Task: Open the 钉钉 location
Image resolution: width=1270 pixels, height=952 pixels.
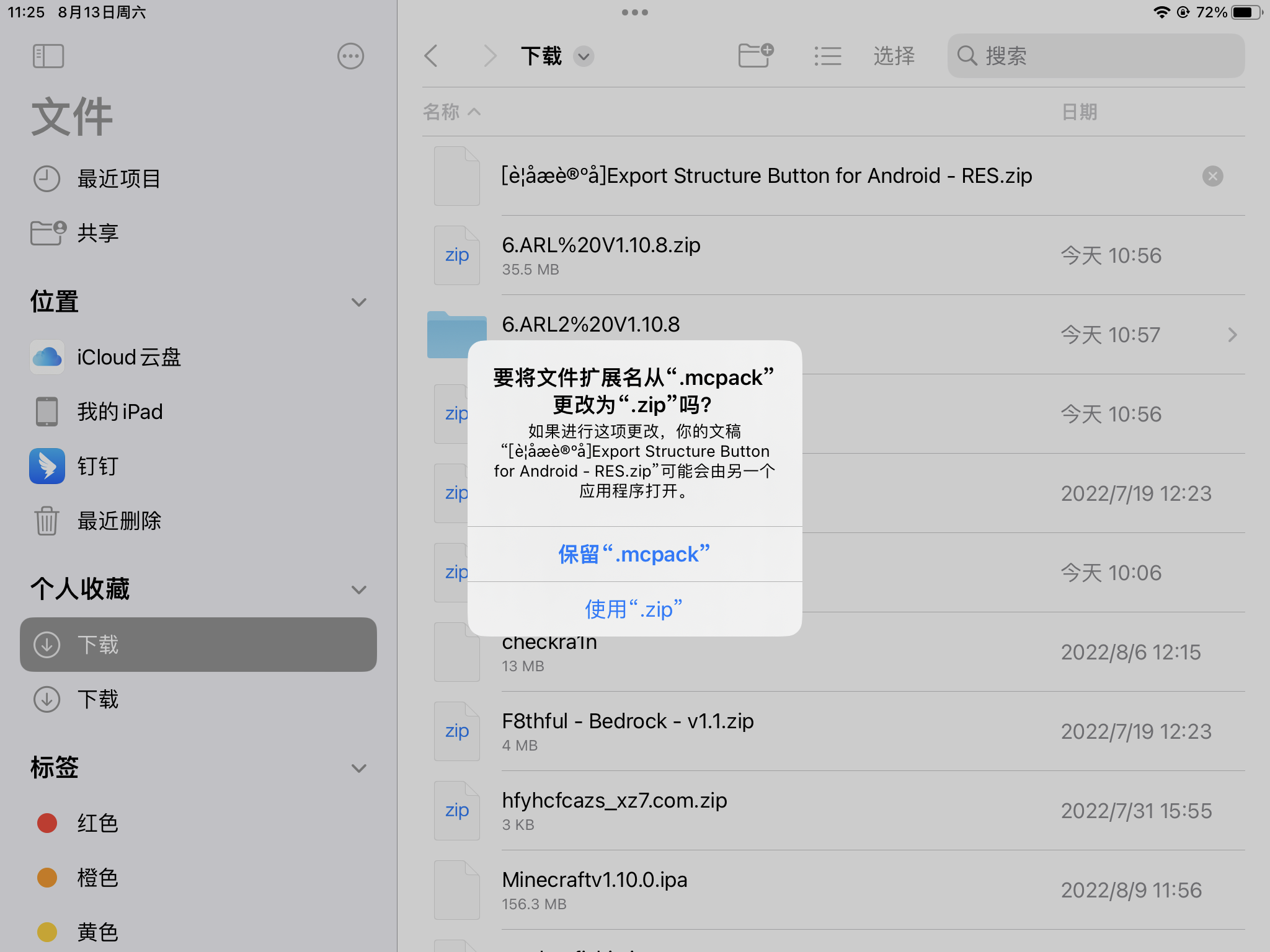Action: 198,466
